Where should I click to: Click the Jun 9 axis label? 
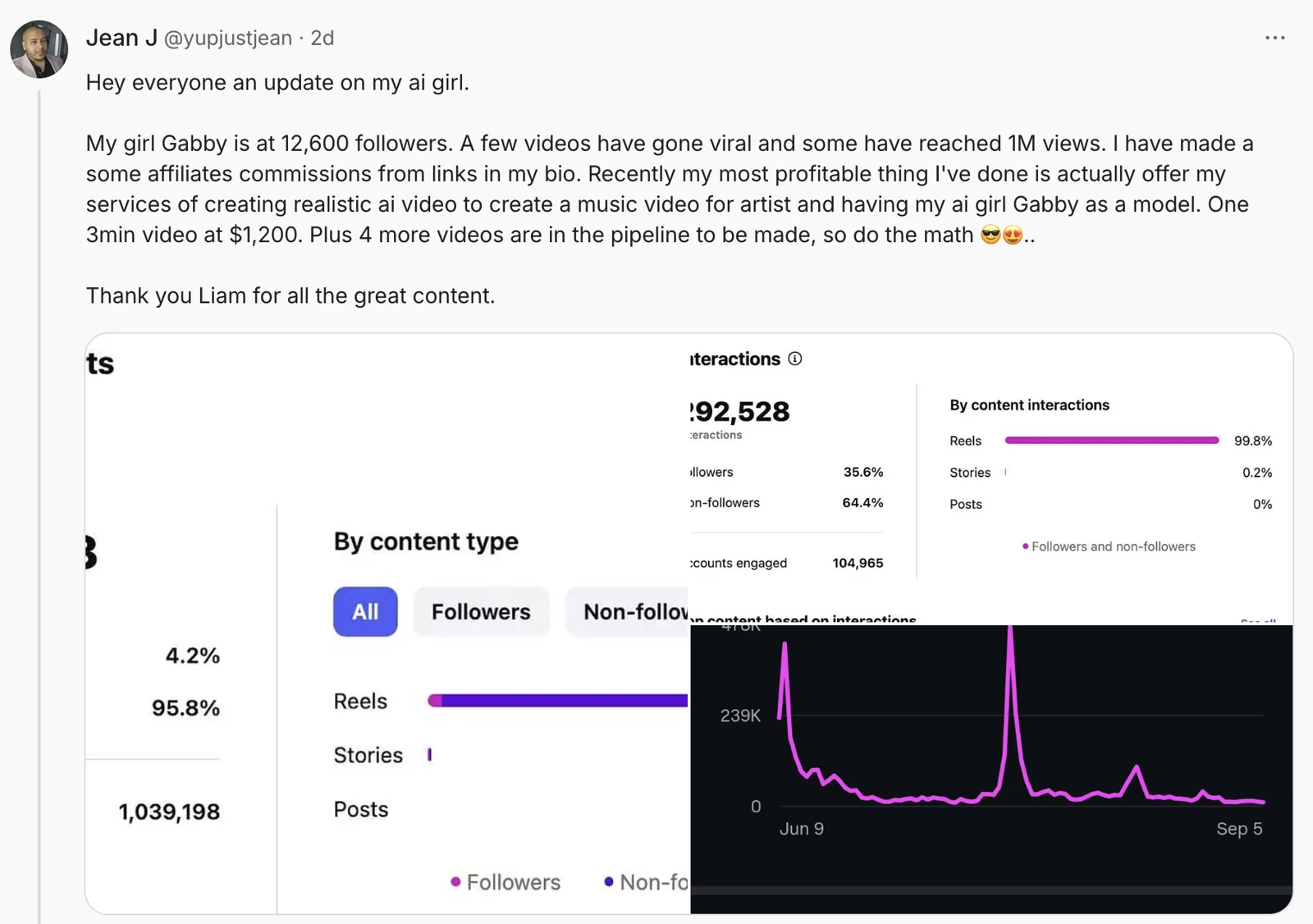point(802,829)
